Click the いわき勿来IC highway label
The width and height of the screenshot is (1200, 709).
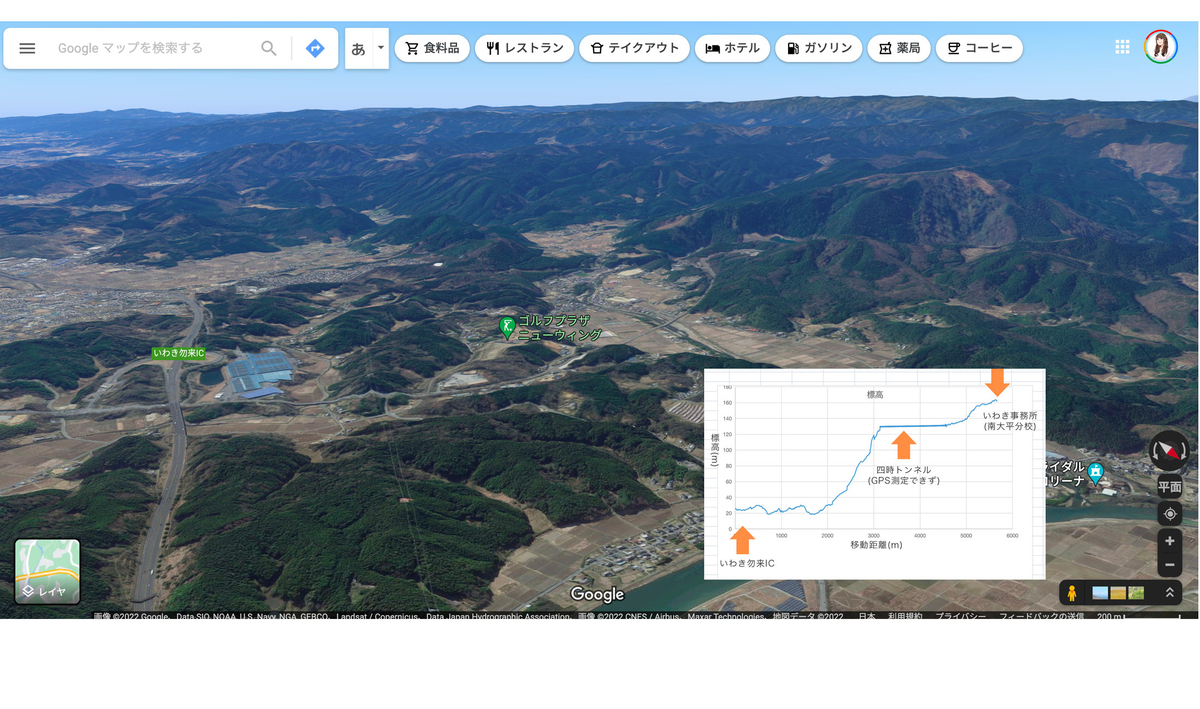coord(179,353)
